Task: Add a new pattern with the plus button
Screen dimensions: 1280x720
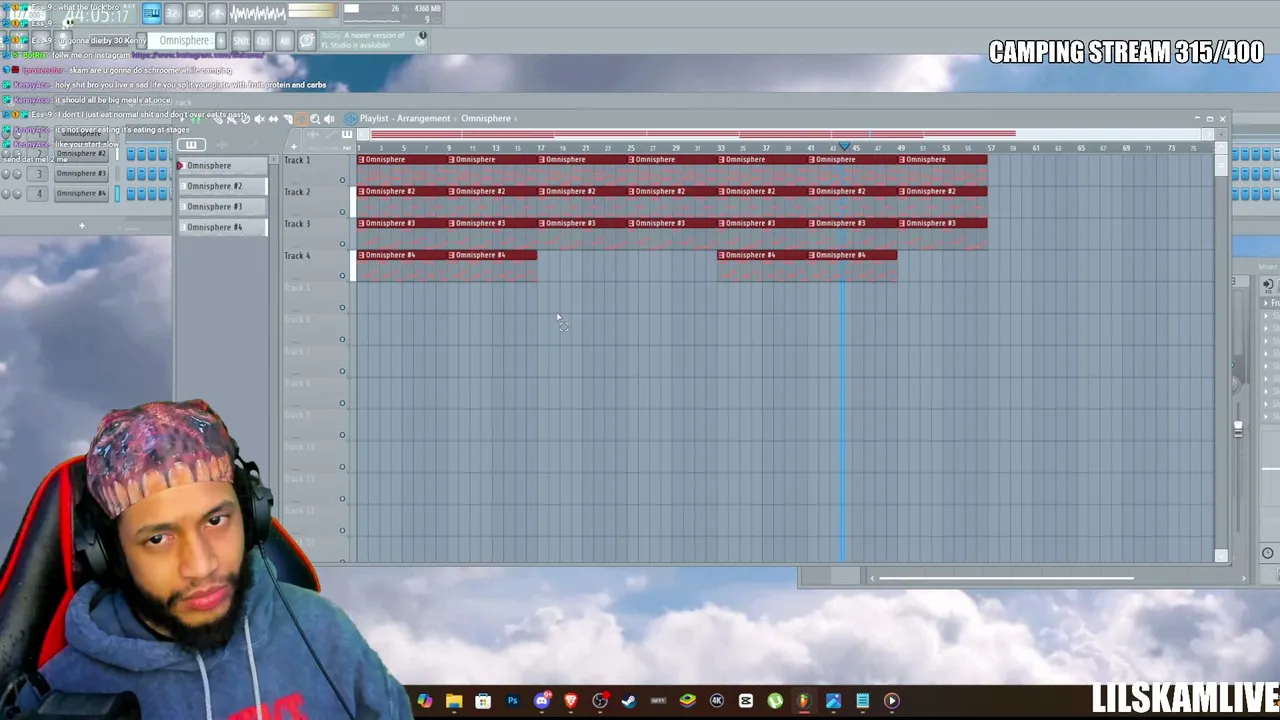Action: pyautogui.click(x=221, y=40)
